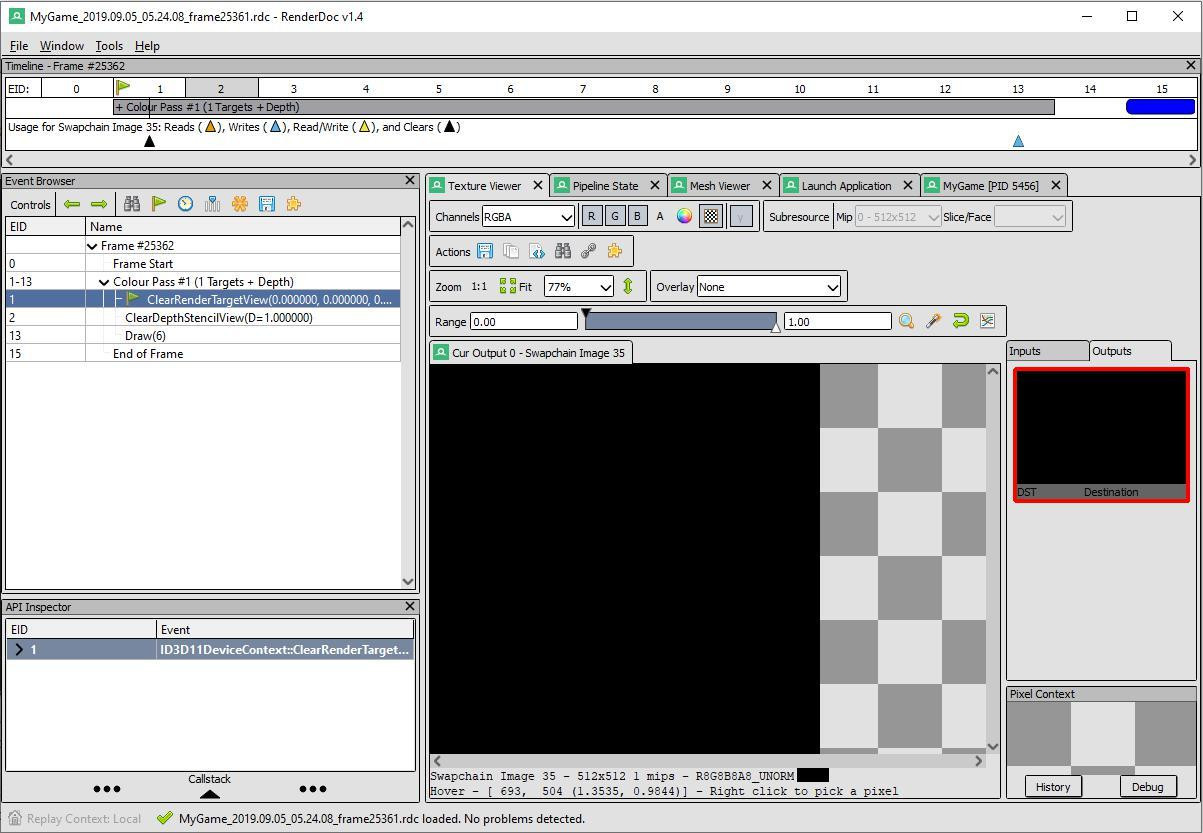Open the Help menu
Screen dimensions: 1203x833
[147, 46]
